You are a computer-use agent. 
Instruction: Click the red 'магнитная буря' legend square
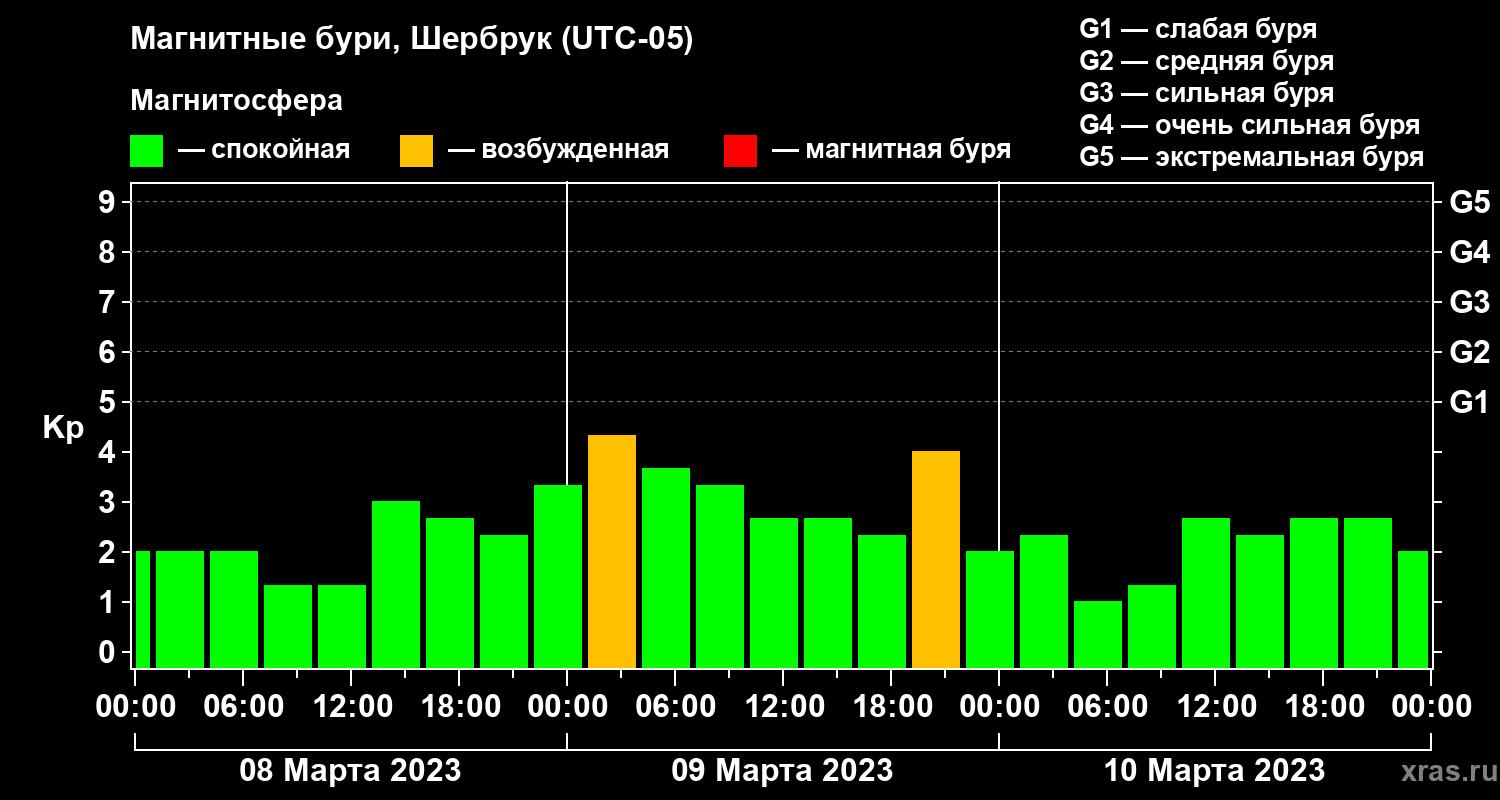coord(740,151)
